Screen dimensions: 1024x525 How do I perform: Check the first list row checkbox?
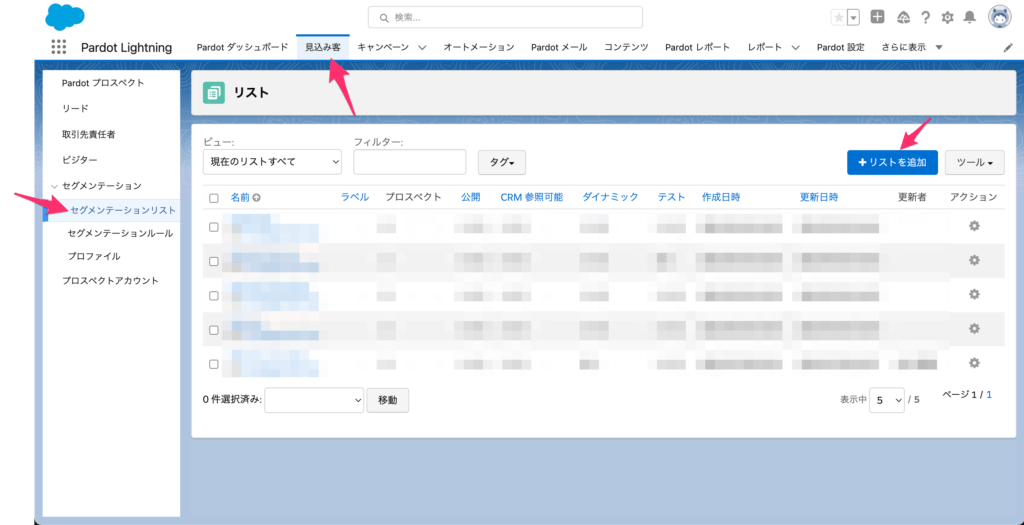[x=214, y=227]
